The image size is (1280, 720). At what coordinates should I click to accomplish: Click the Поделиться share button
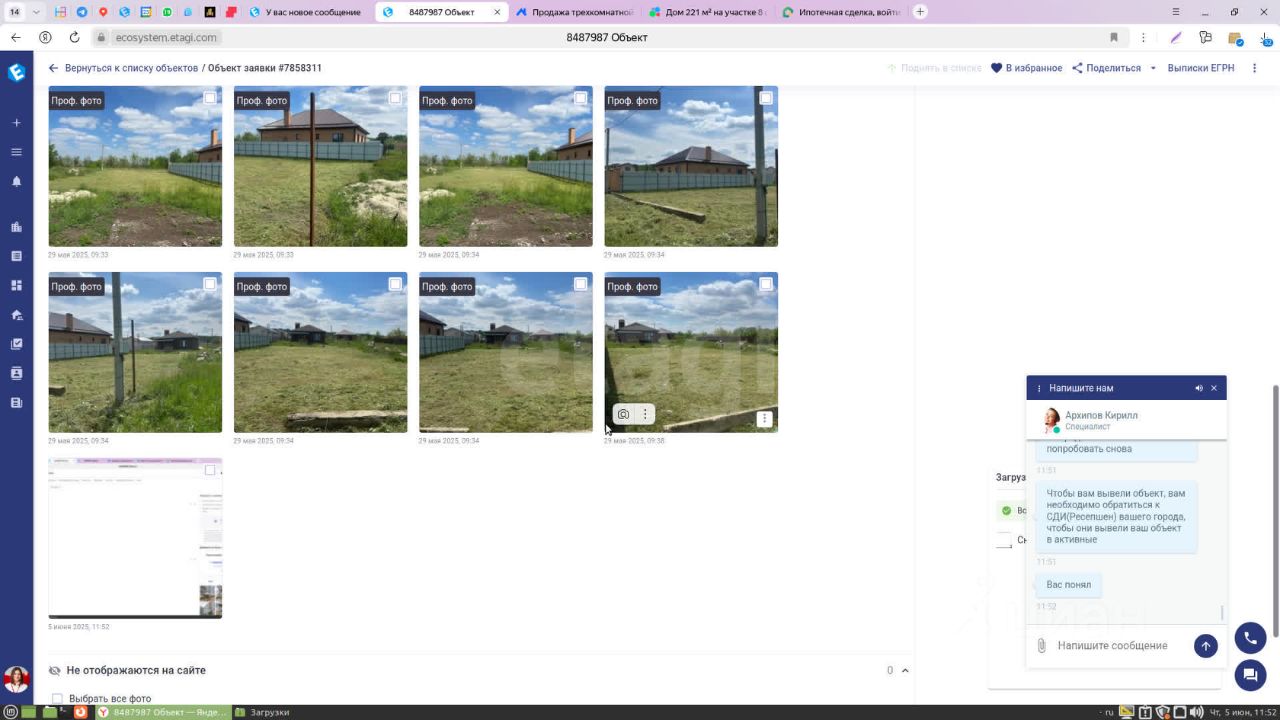pyautogui.click(x=1107, y=68)
